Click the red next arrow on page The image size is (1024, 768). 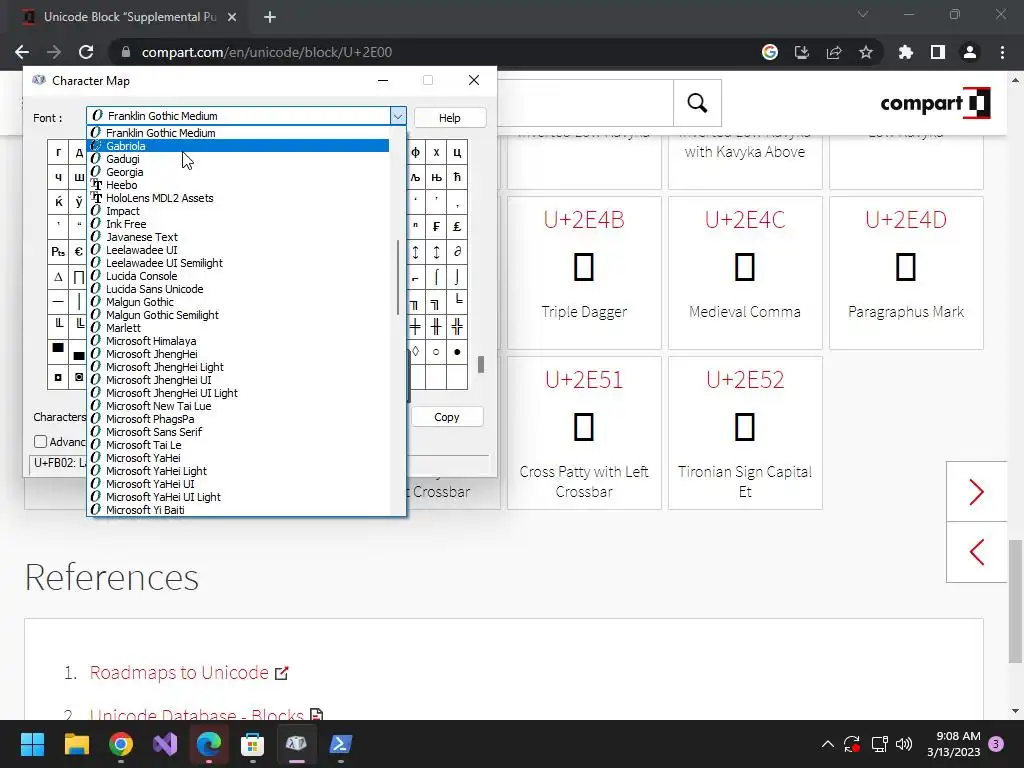pos(977,492)
